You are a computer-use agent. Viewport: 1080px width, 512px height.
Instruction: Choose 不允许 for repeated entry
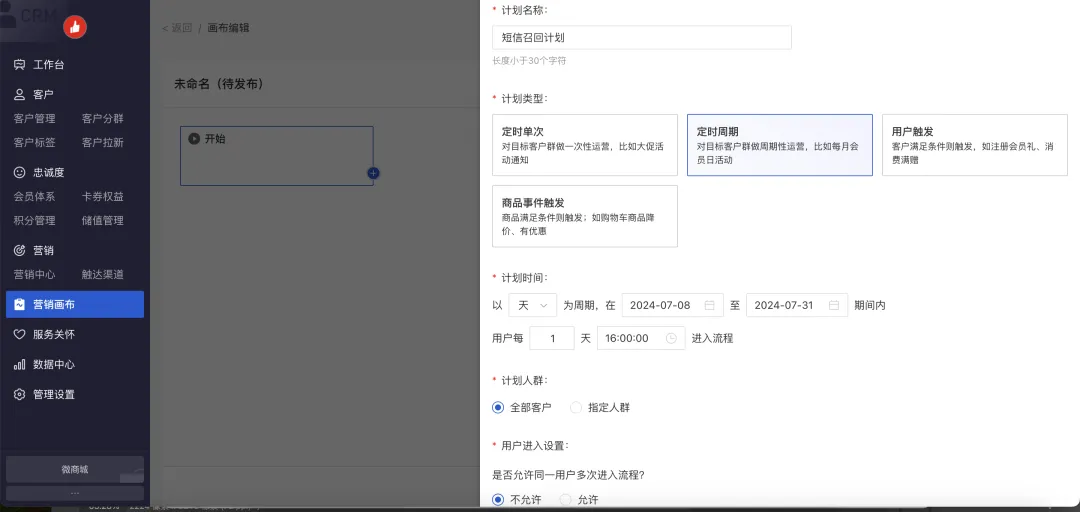[x=498, y=499]
